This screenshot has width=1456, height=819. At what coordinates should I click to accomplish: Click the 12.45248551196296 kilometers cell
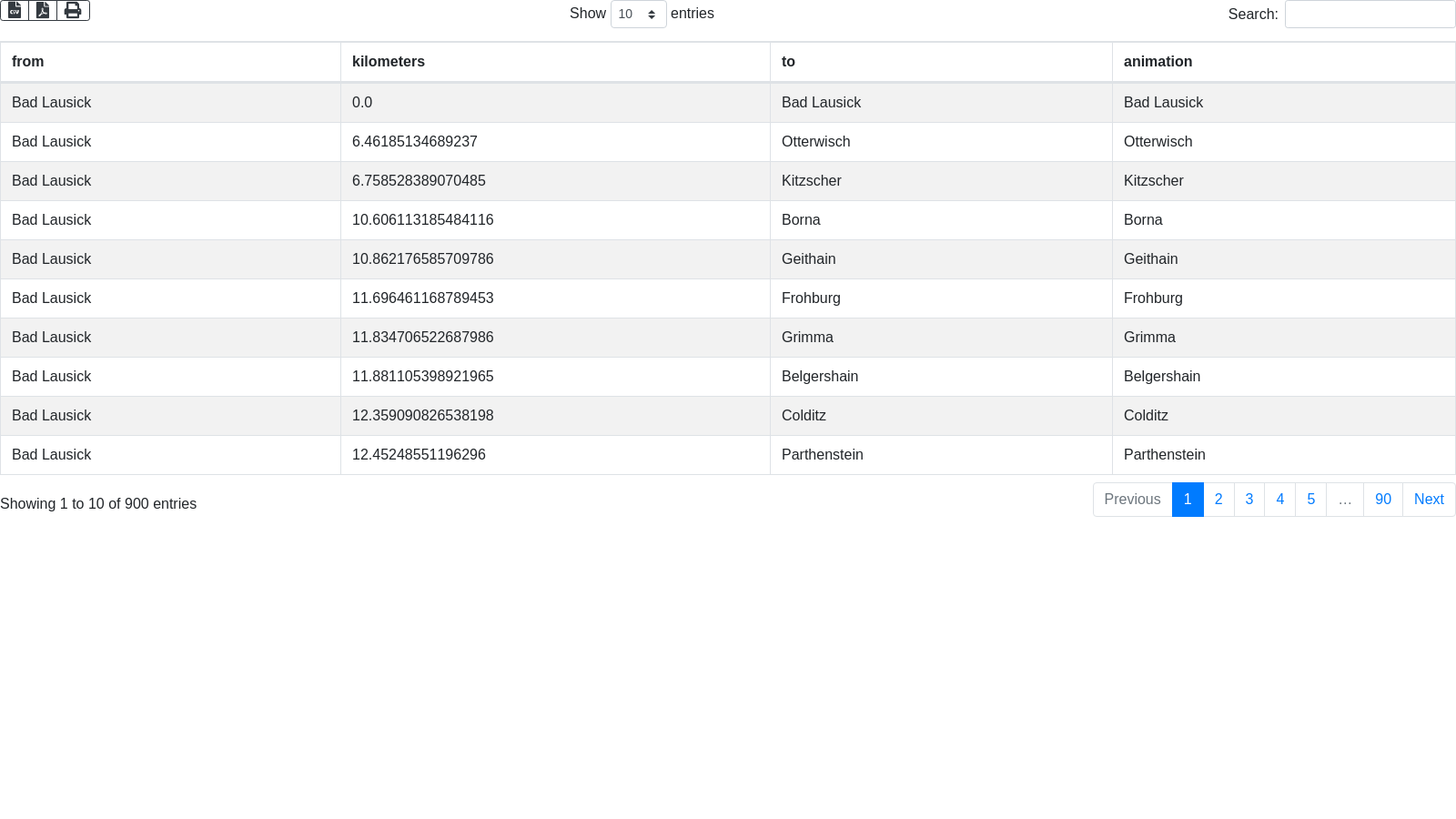(x=419, y=455)
